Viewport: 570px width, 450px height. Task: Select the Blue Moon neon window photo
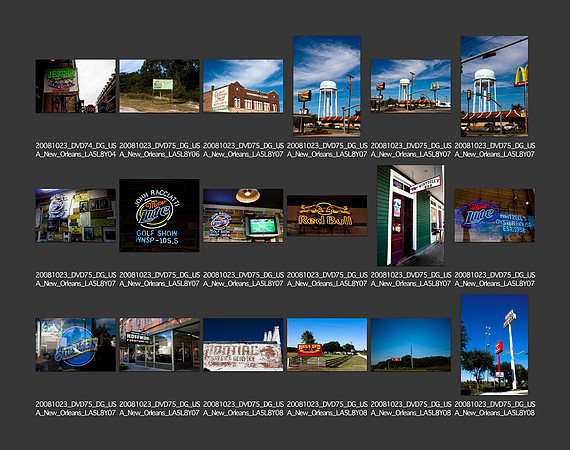76,345
